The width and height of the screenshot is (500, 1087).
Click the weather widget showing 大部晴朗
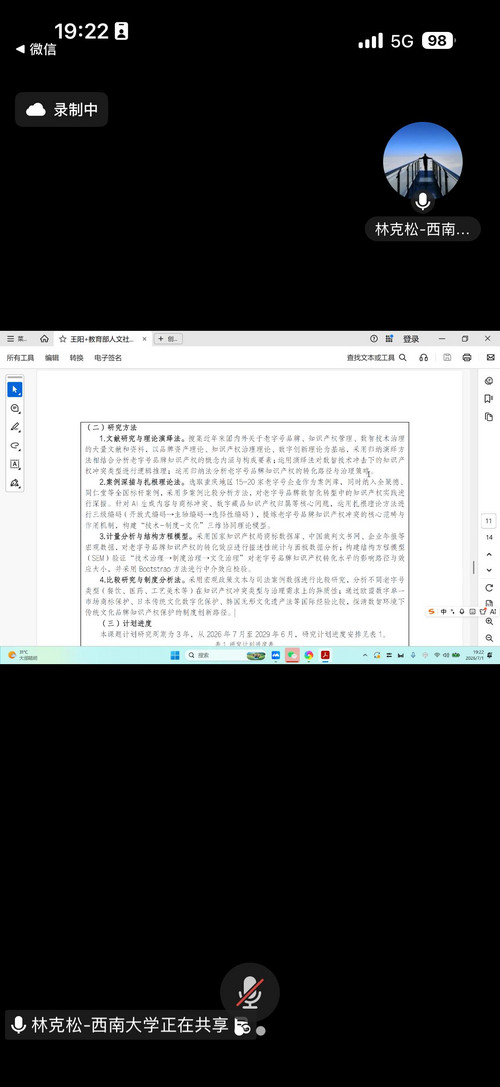[23, 655]
